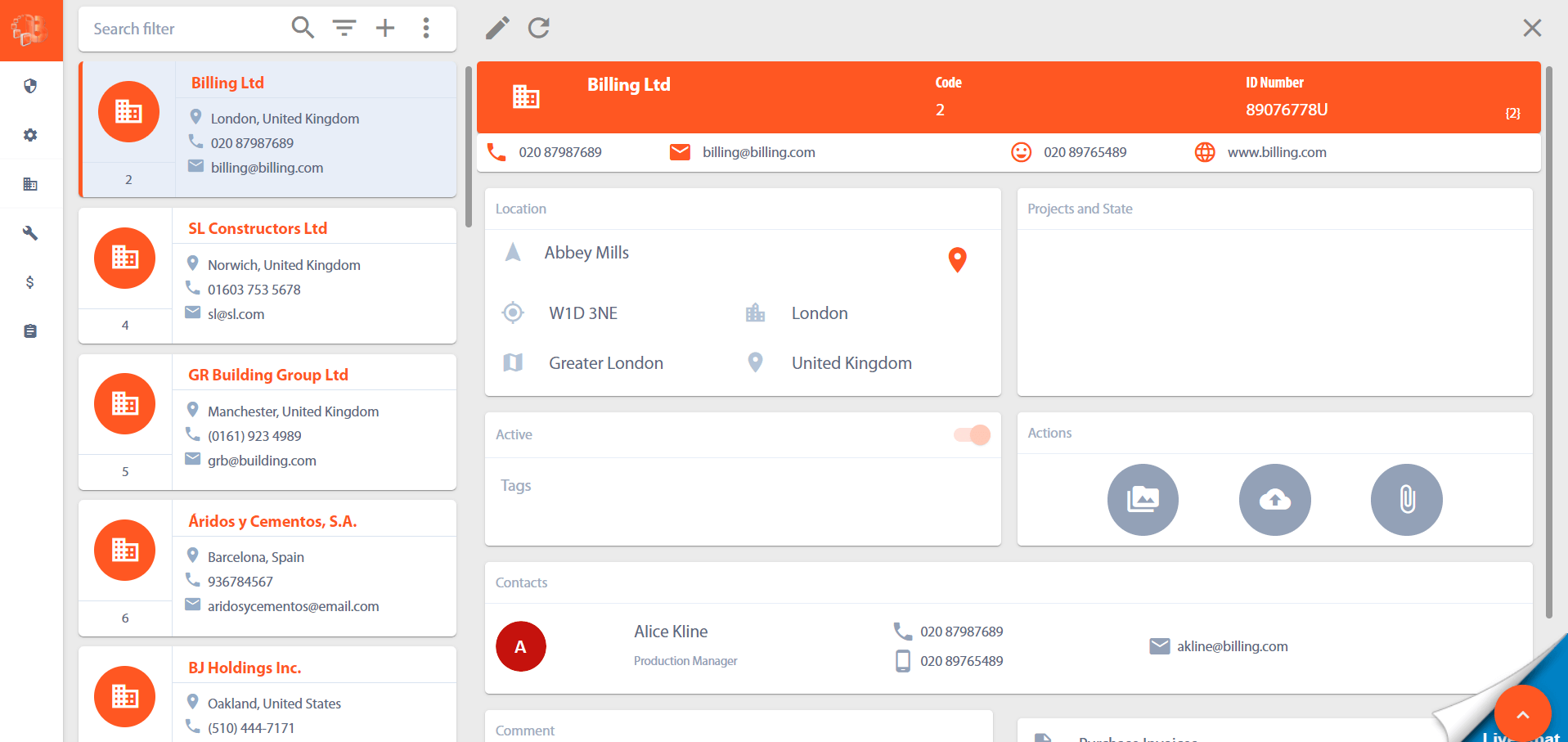
Task: Open the wrench tools sidebar item
Action: [x=30, y=233]
